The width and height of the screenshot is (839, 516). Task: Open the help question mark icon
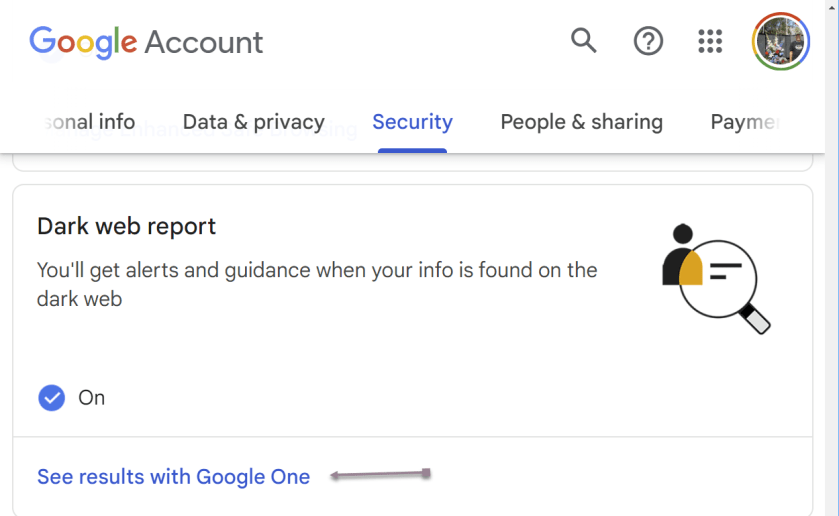649,41
